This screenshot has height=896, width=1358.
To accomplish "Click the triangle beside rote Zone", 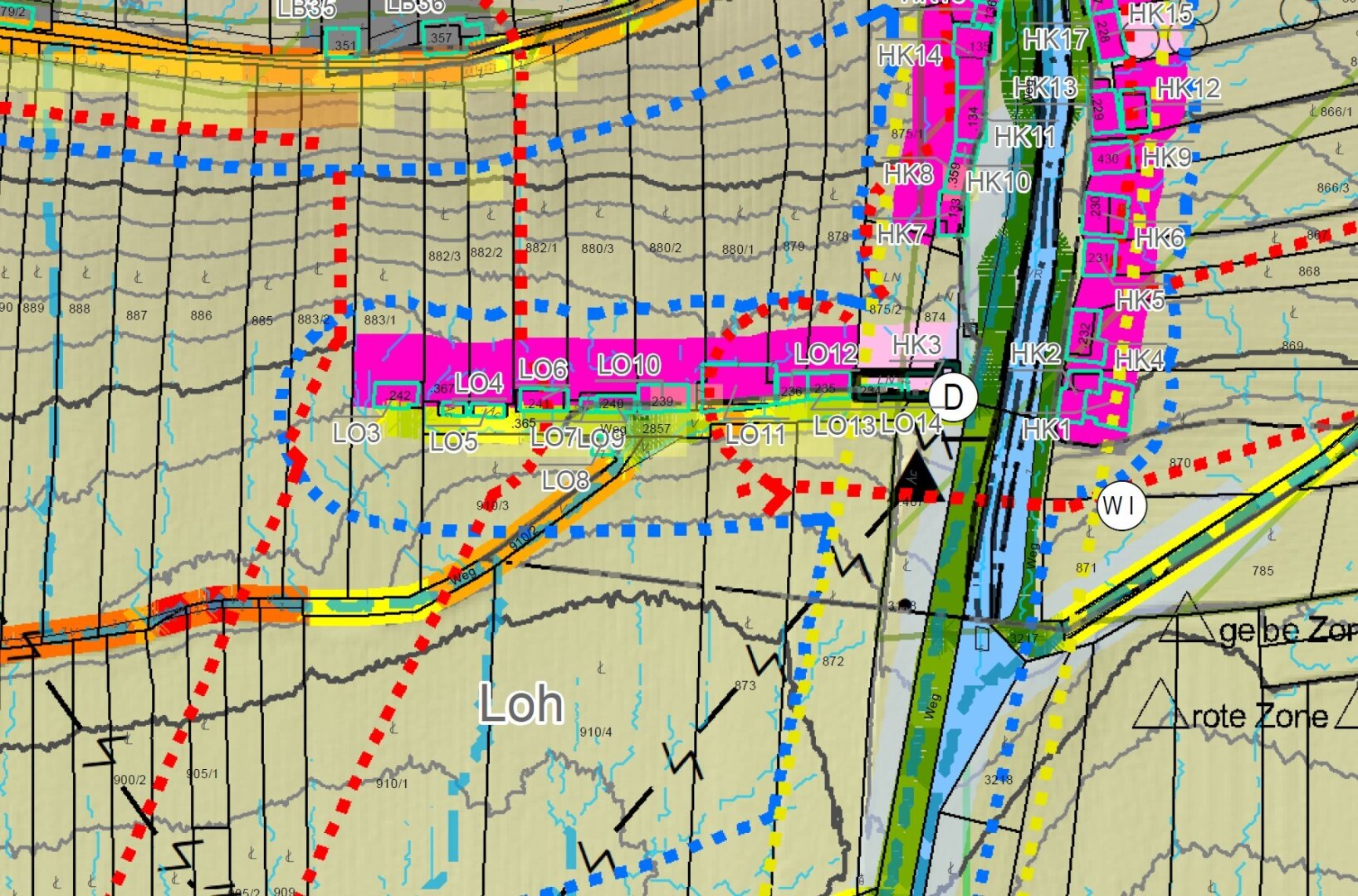I will tap(1159, 706).
